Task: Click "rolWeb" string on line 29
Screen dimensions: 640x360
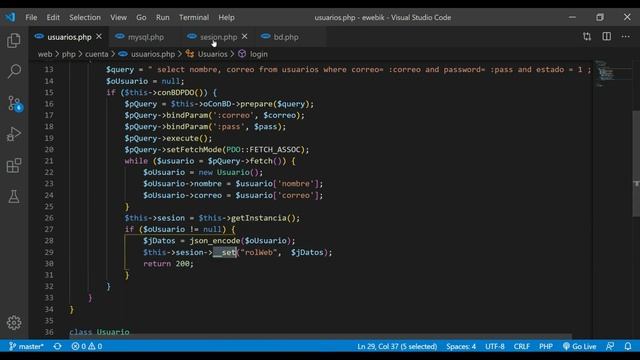Action: [x=259, y=252]
